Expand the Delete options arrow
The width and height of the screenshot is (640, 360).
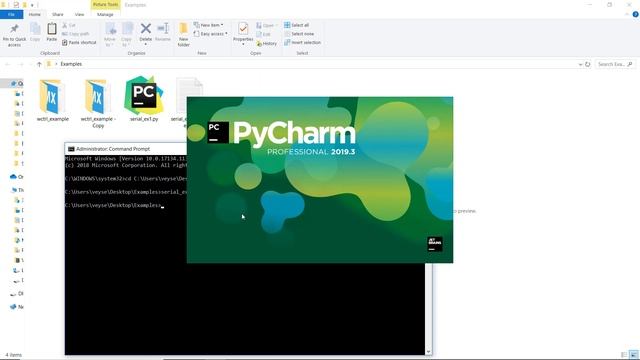pos(146,44)
